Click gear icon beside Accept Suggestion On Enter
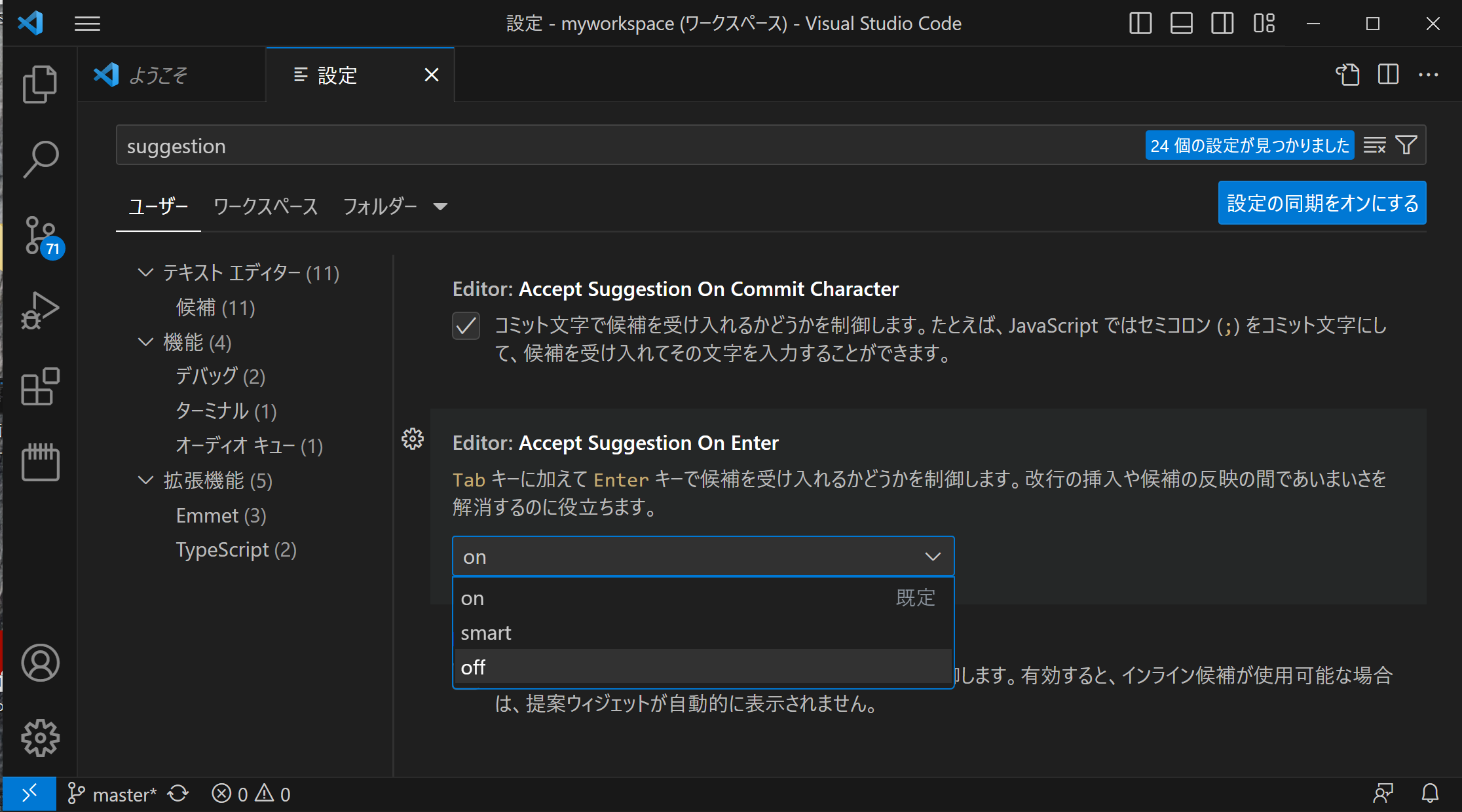Image resolution: width=1462 pixels, height=812 pixels. 413,439
